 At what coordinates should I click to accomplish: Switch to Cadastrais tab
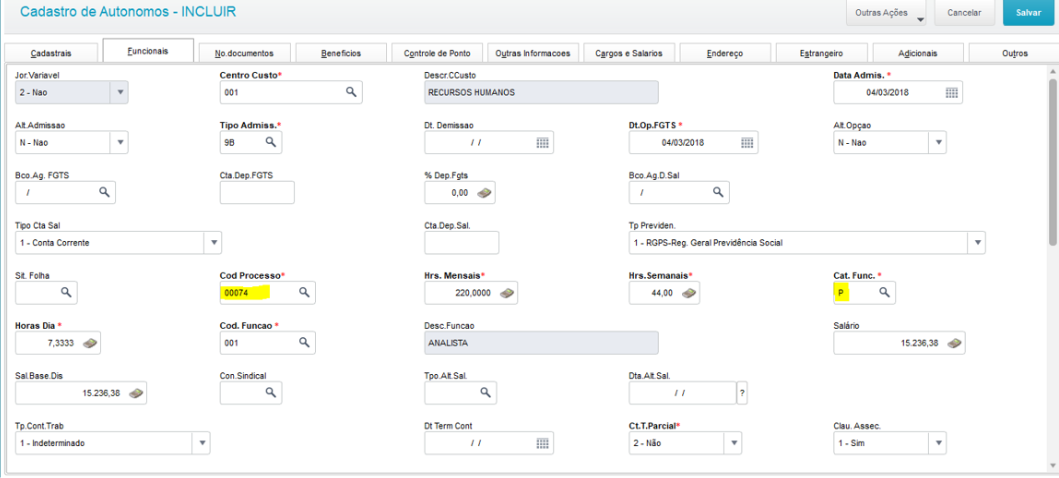tap(51, 53)
